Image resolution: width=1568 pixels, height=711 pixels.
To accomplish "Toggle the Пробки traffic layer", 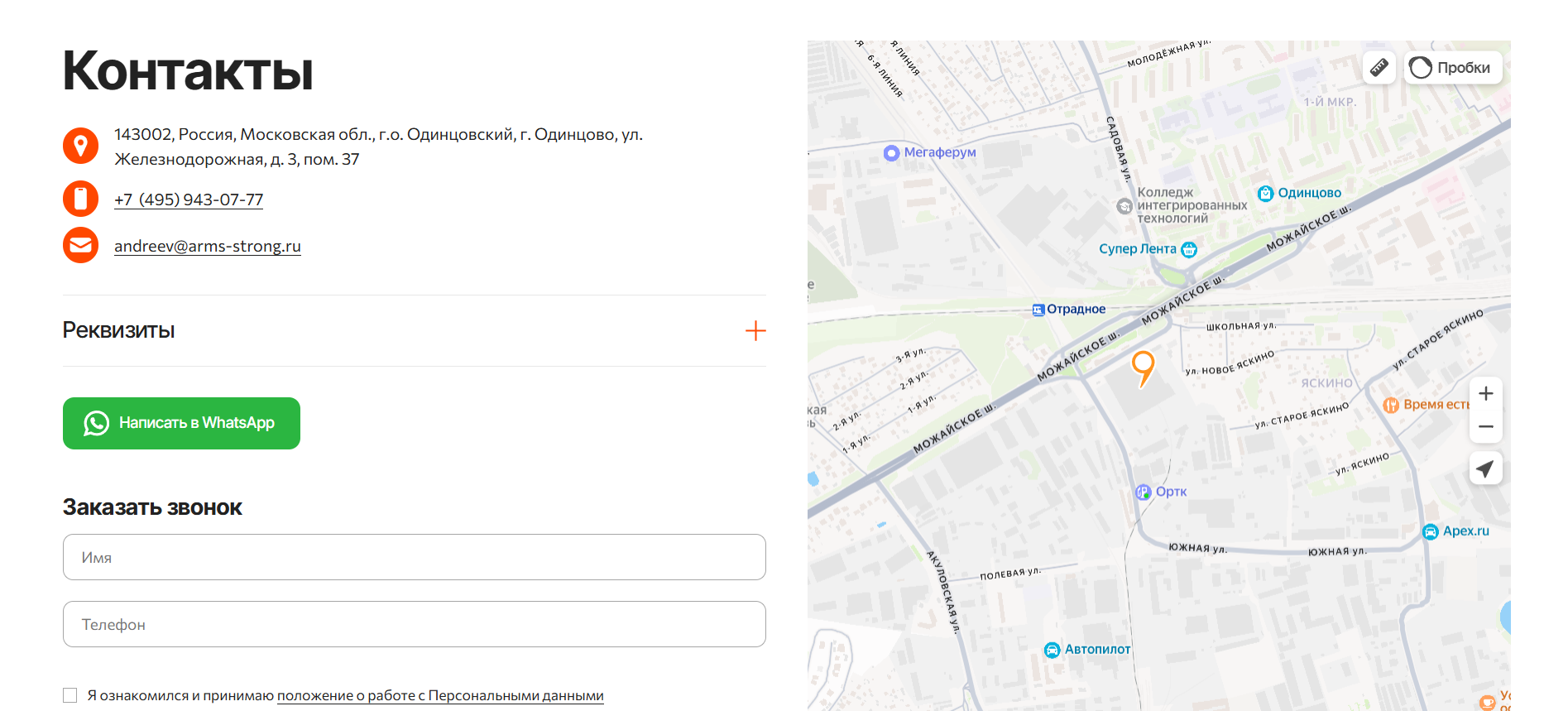I will [x=1453, y=67].
